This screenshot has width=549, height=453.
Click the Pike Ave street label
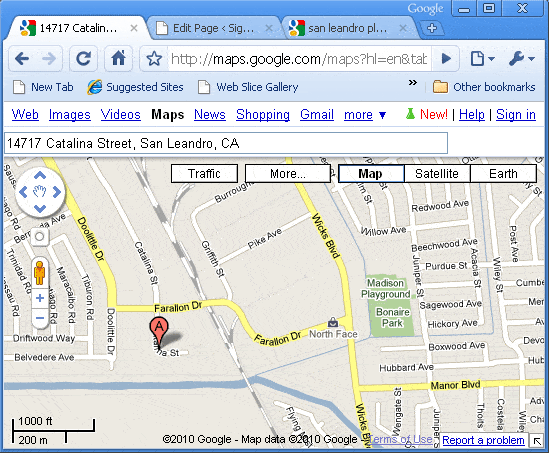(x=265, y=238)
